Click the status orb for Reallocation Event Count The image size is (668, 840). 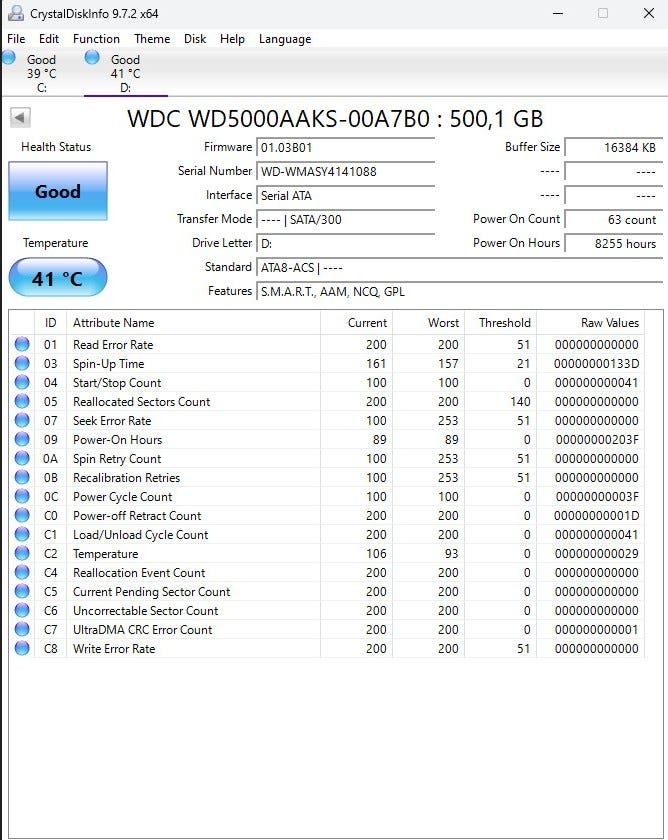point(22,572)
